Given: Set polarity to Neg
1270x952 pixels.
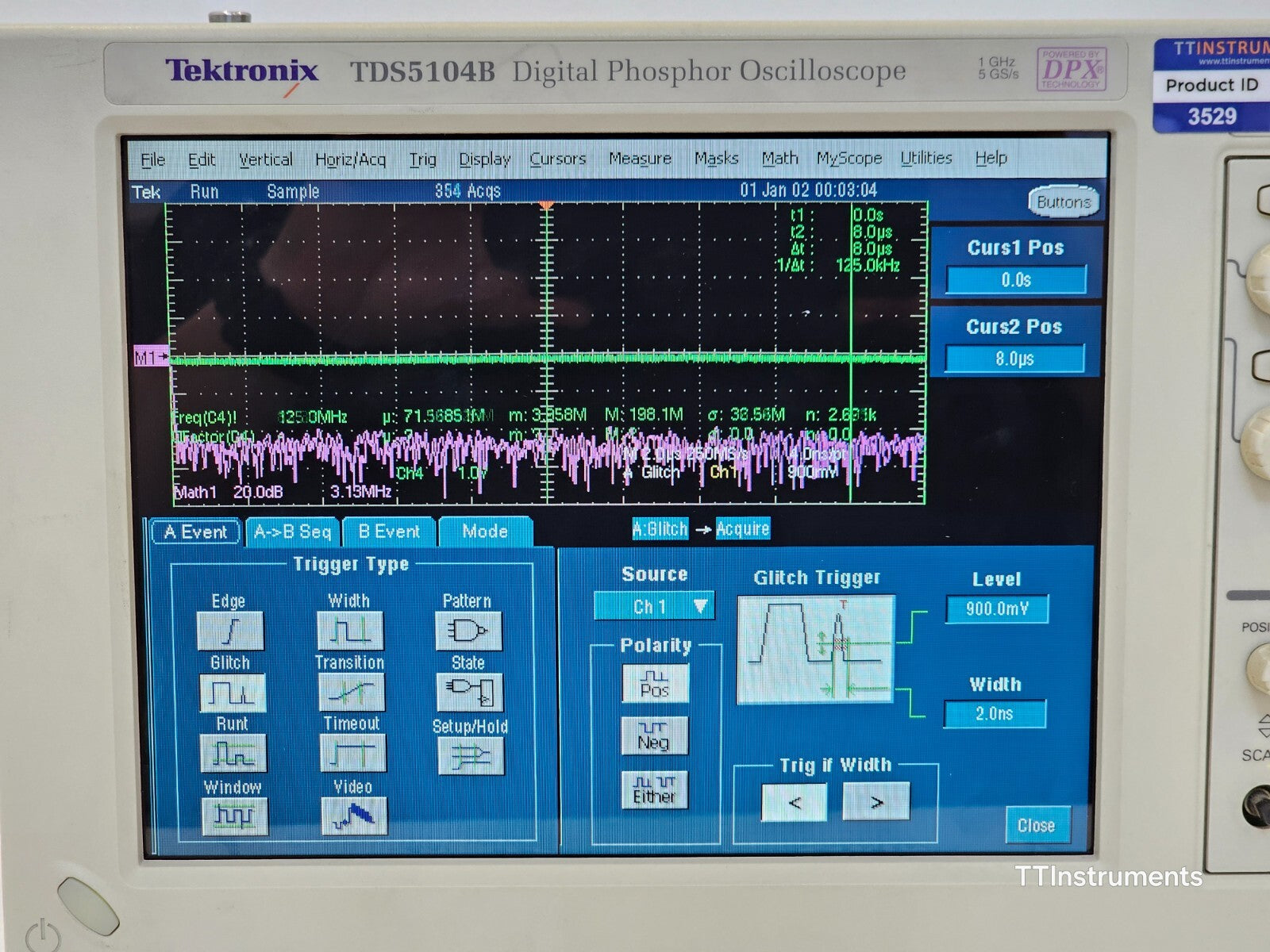Looking at the screenshot, I should [x=654, y=735].
